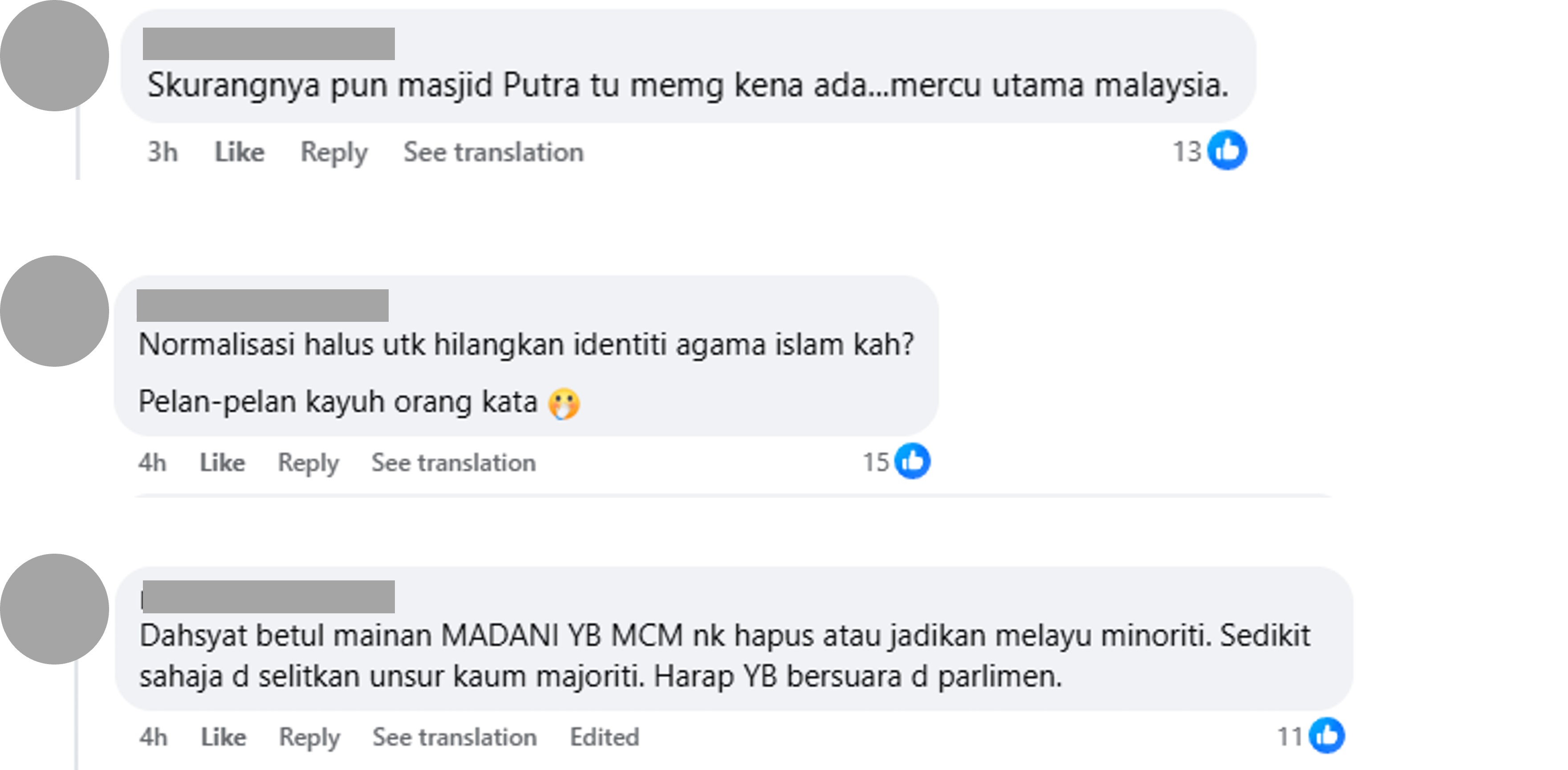The image size is (1568, 770).
Task: Click the 4h timestamp of the MADANI comment
Action: (153, 737)
